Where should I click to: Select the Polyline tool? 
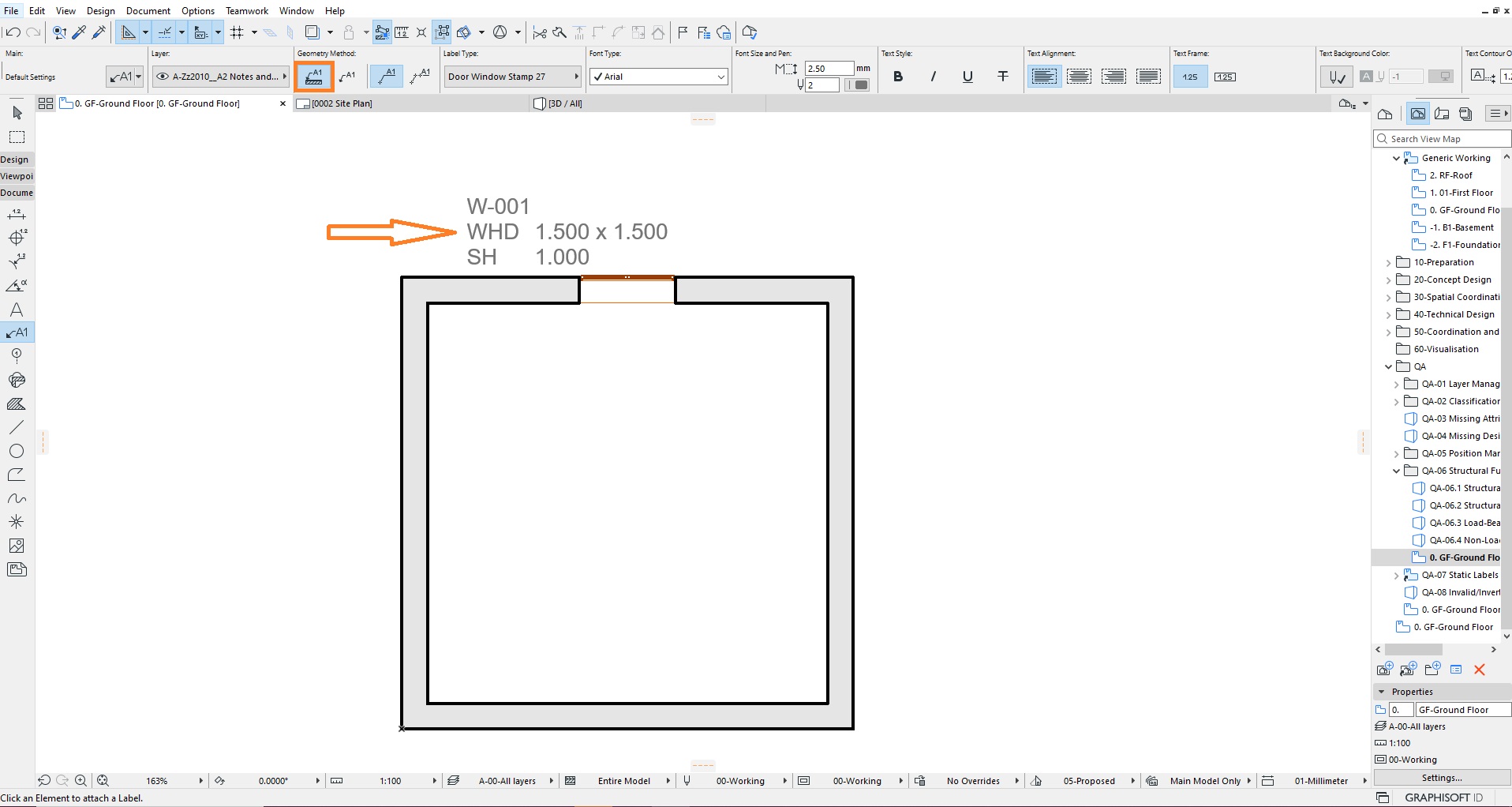(x=17, y=475)
